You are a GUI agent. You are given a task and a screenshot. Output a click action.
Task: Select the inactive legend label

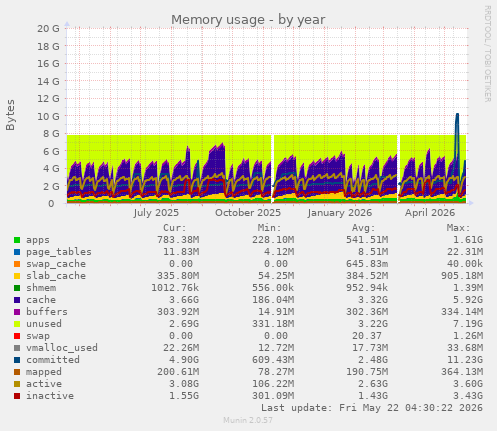(50, 396)
